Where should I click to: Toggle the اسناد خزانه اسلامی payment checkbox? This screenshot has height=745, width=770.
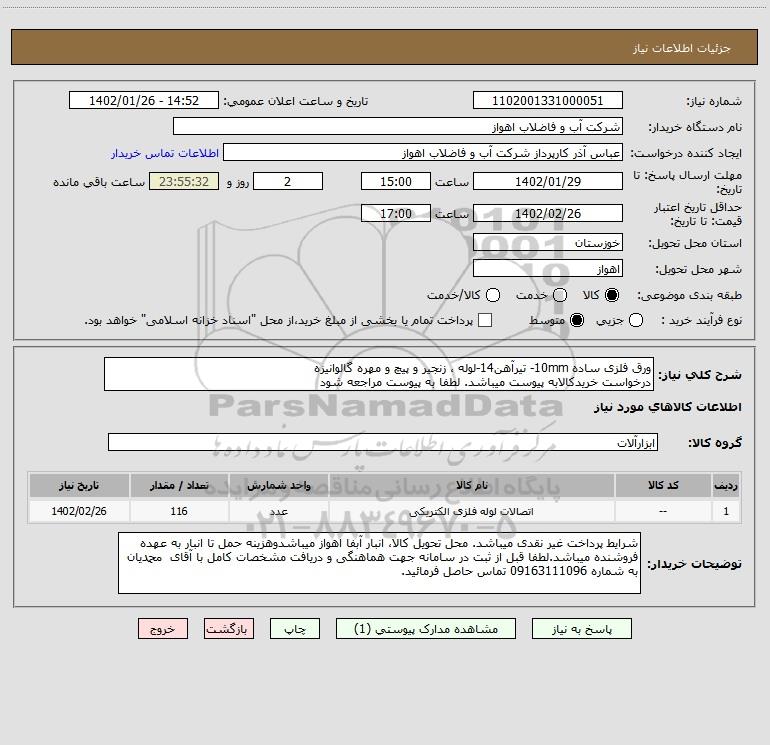point(485,320)
